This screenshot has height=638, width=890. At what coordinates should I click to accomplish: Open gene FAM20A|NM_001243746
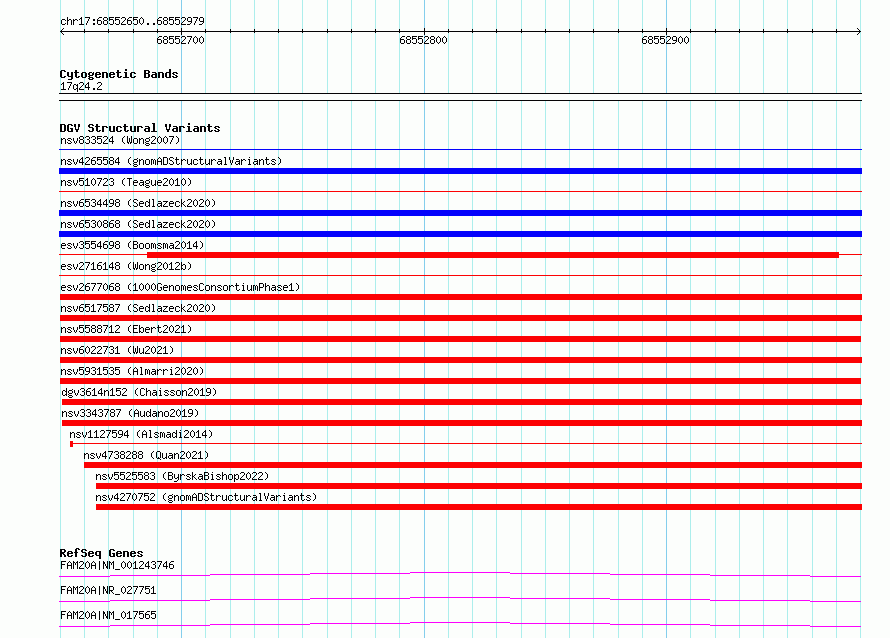pyautogui.click(x=117, y=565)
